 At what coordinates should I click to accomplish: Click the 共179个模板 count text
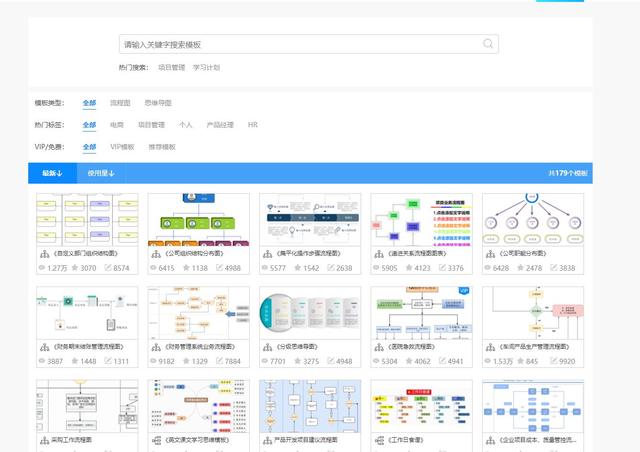click(568, 173)
